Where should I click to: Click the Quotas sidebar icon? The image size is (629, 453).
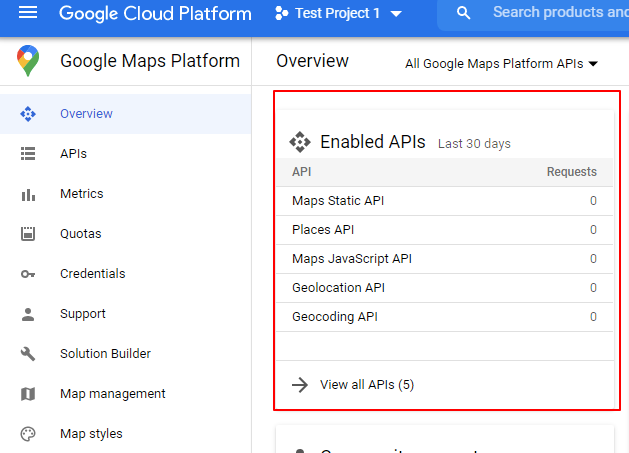28,234
